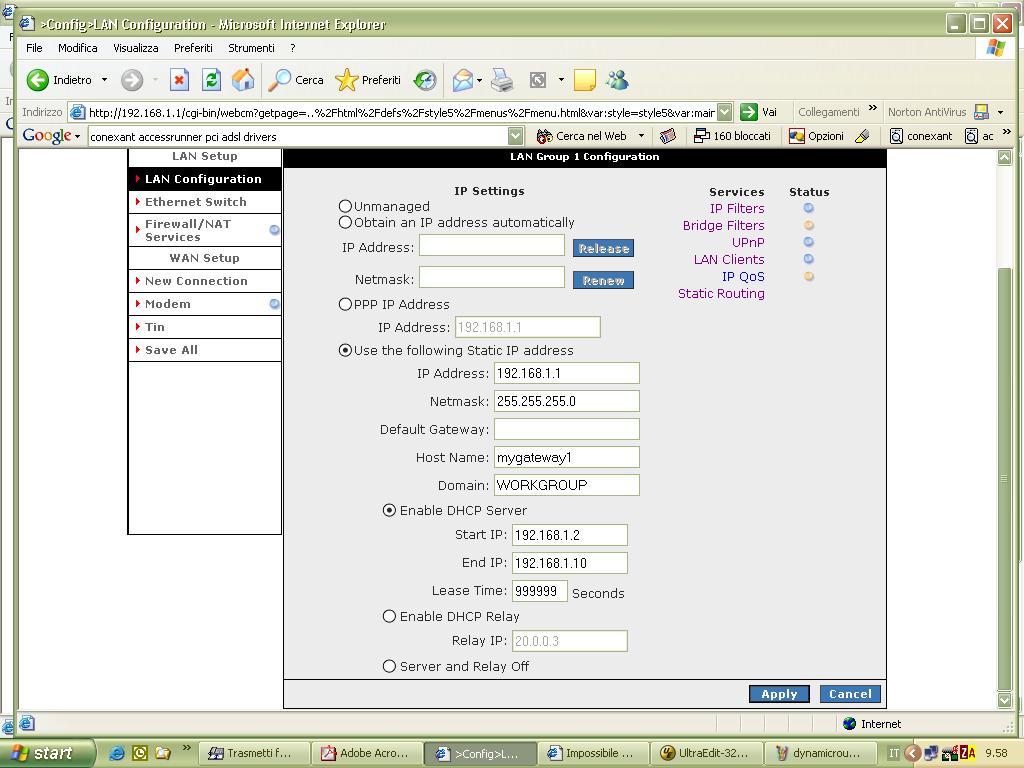Open Preferiti favorites star button
Image resolution: width=1024 pixels, height=768 pixels.
[x=368, y=80]
